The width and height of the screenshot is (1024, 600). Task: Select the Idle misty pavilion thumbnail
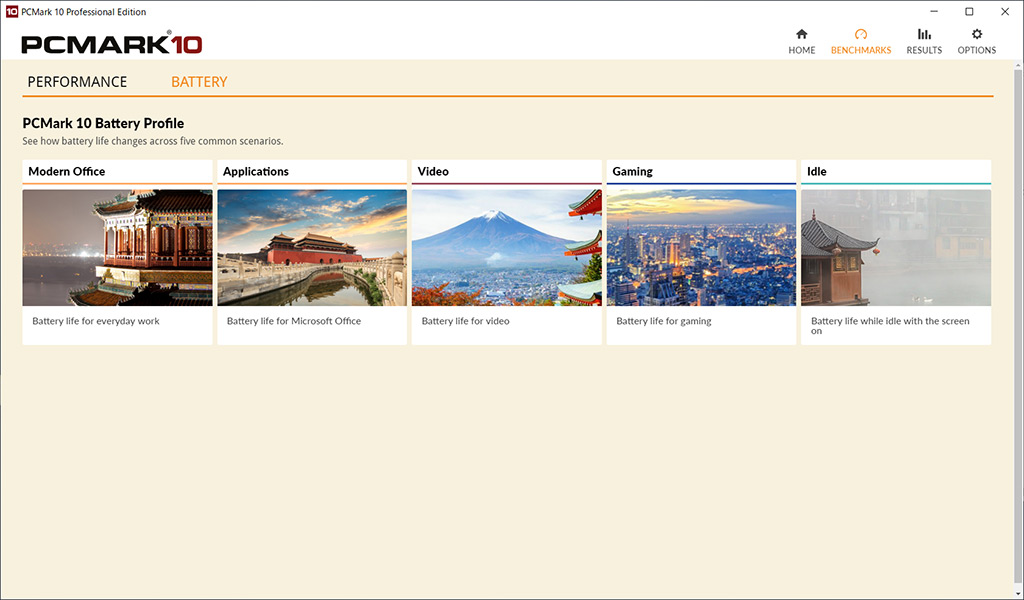click(896, 247)
